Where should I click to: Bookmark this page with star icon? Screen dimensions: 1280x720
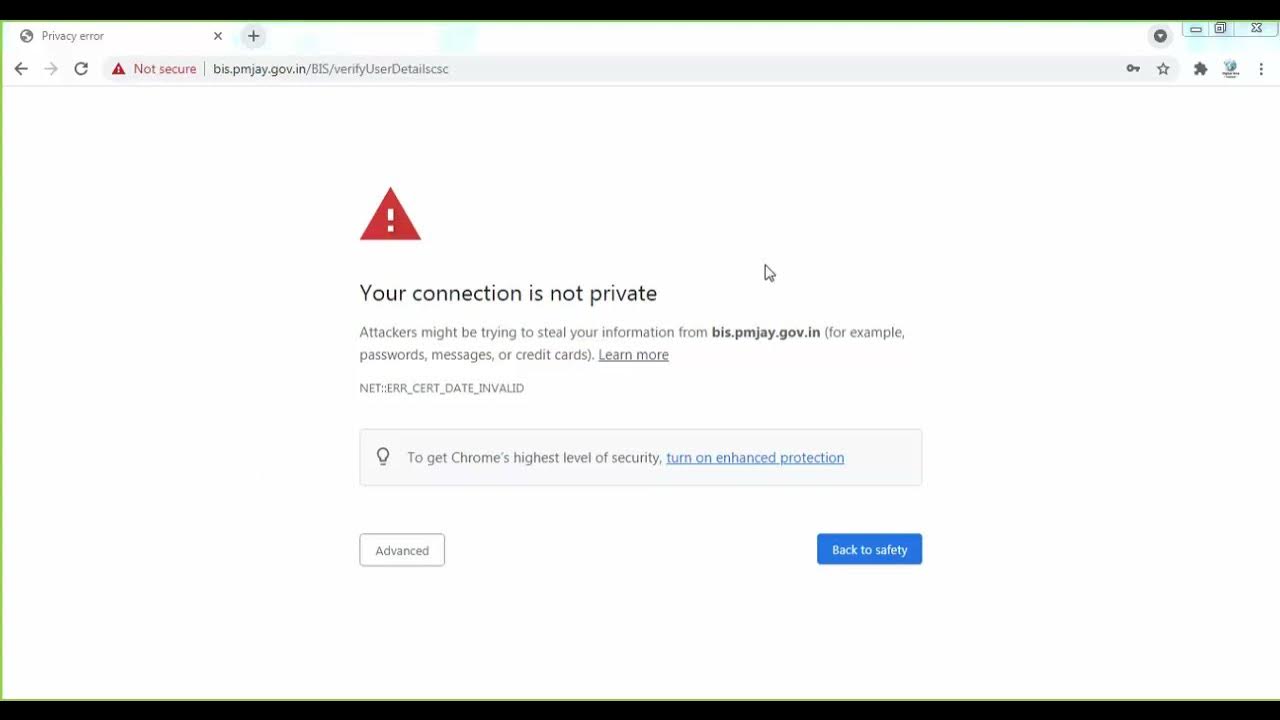(1163, 69)
